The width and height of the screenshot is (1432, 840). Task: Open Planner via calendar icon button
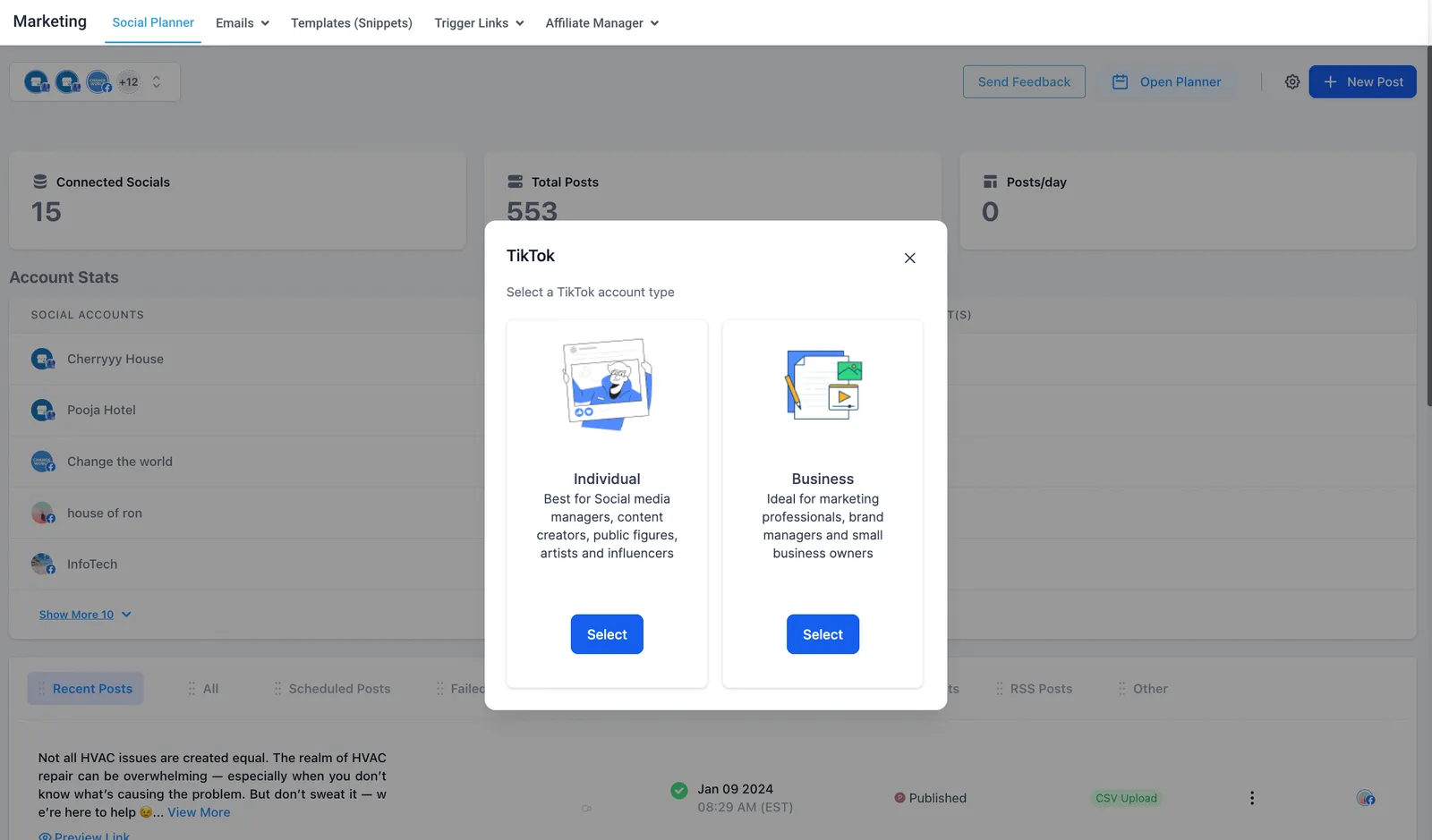click(1166, 81)
